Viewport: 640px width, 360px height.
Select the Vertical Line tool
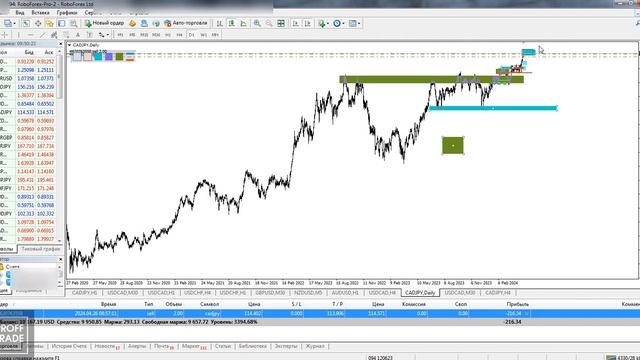tap(18, 35)
